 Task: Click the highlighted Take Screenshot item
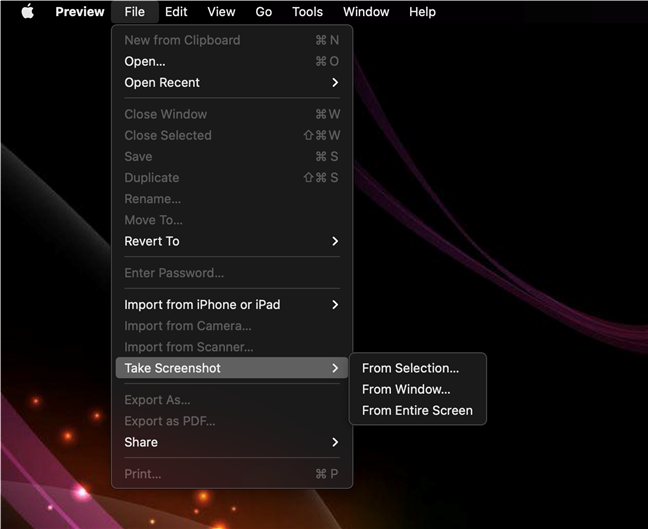point(232,368)
